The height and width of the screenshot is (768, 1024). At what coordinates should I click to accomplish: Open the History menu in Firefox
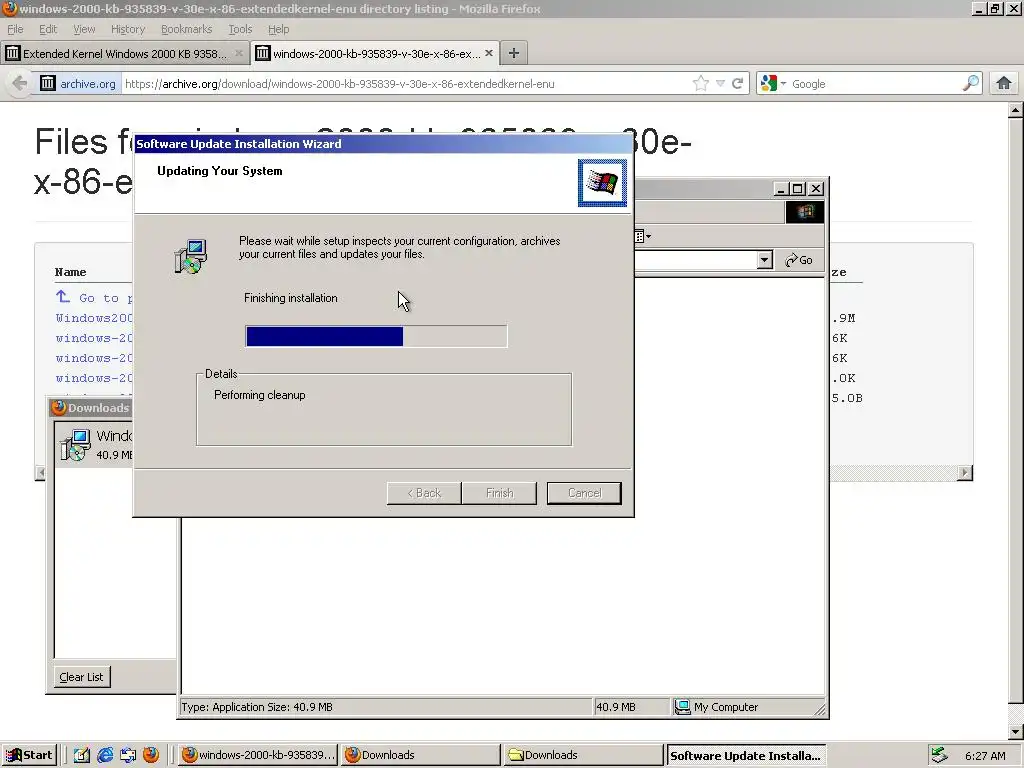coord(128,29)
